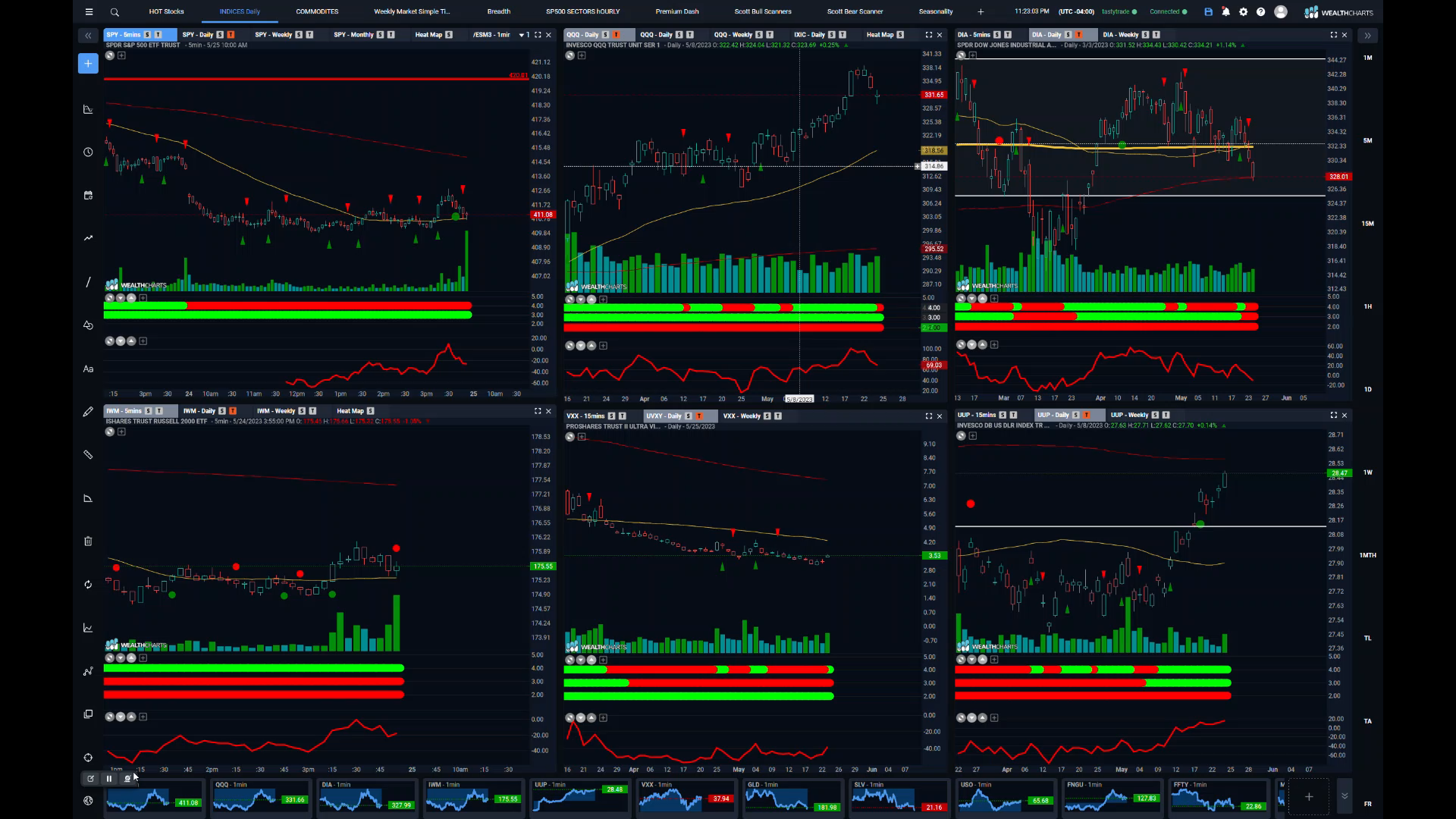Select the line drawing tool

coord(88,282)
